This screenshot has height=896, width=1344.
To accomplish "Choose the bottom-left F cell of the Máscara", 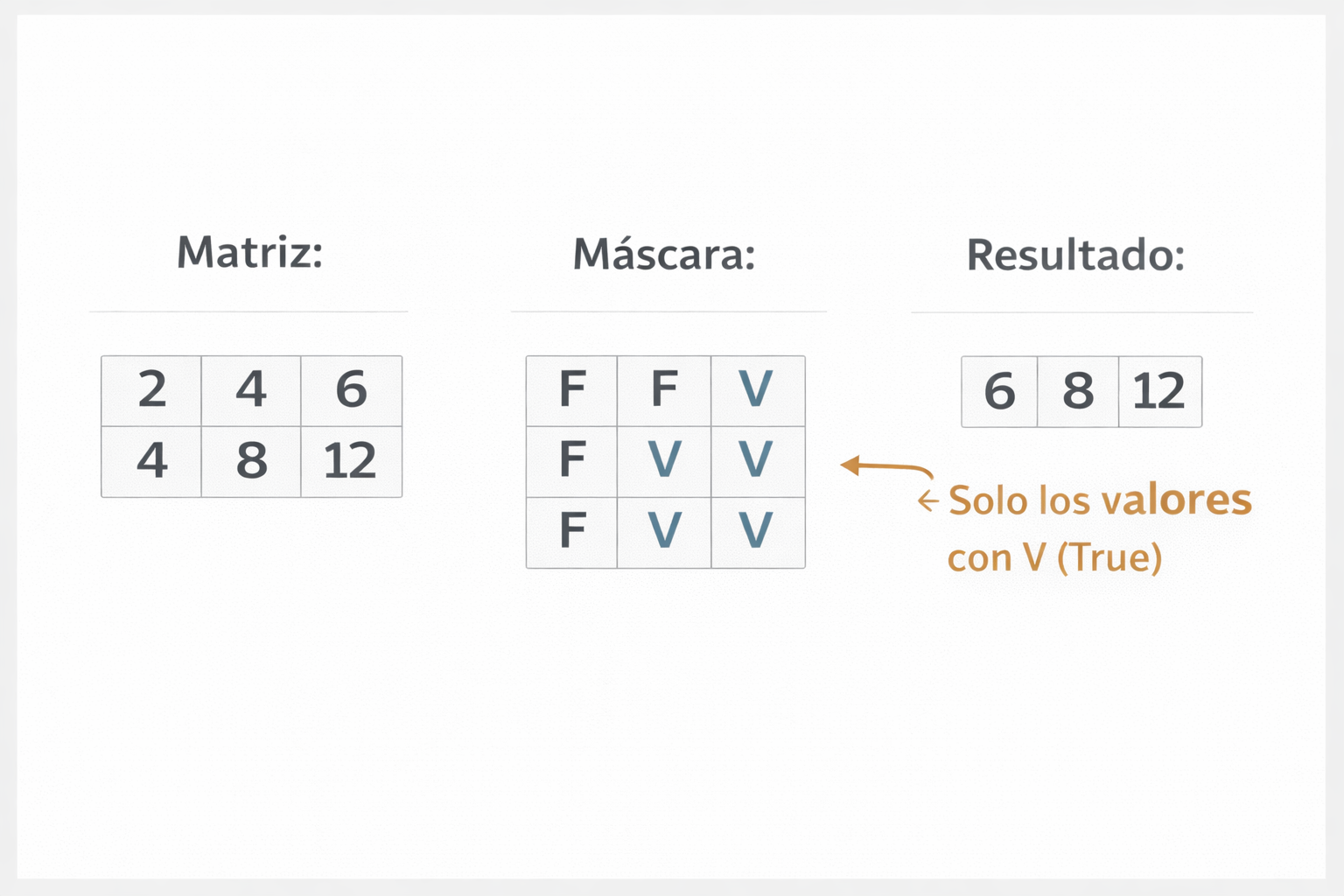I will click(x=572, y=531).
